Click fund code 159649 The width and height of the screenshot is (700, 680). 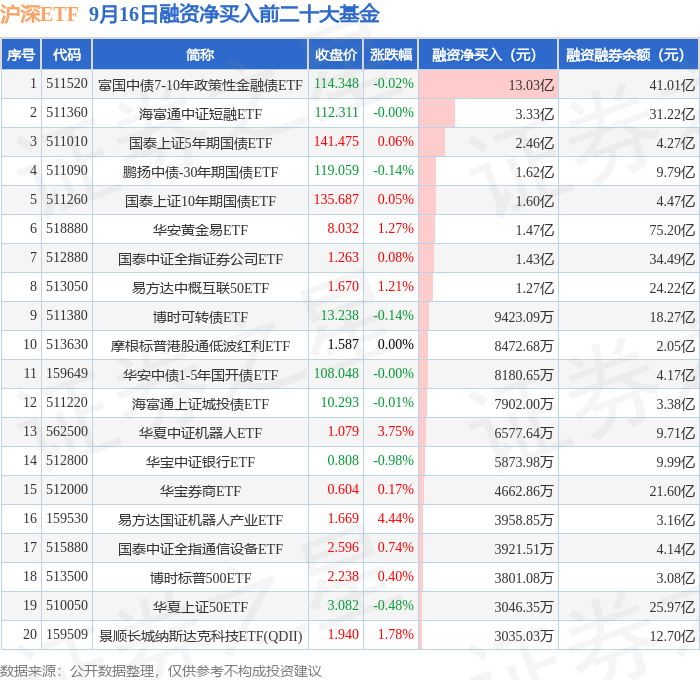tap(67, 374)
